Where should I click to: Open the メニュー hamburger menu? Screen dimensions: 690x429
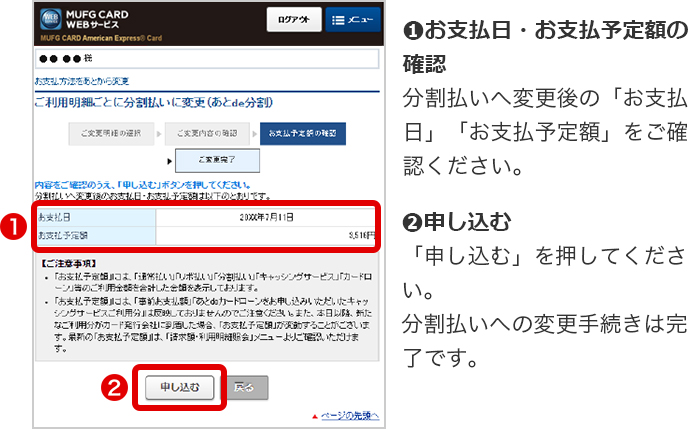click(349, 21)
